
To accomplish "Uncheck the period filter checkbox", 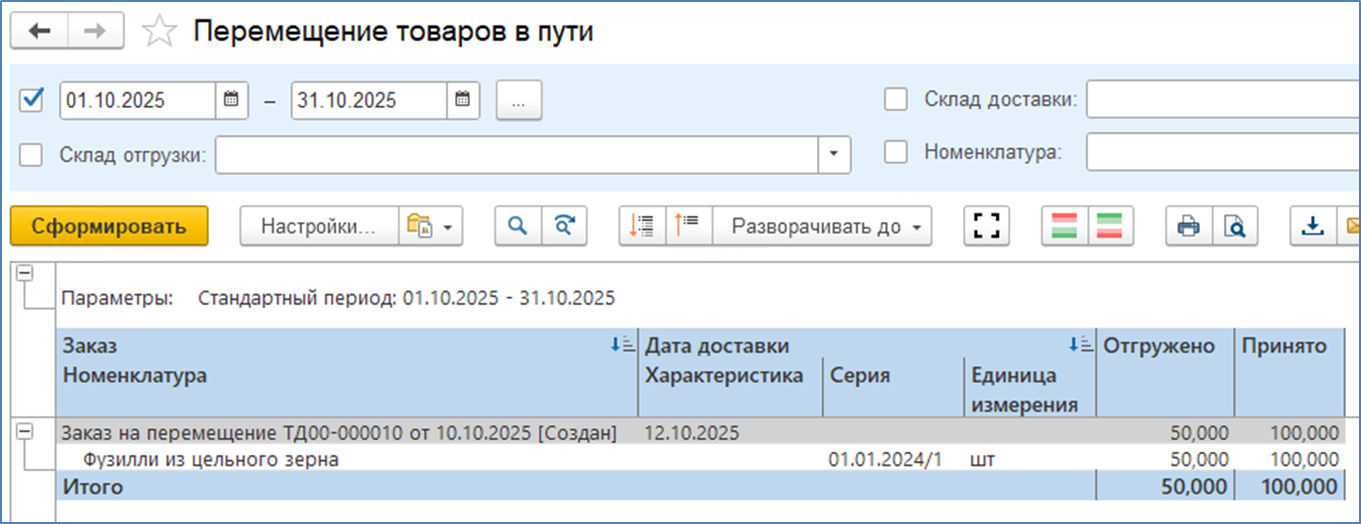I will pos(32,99).
